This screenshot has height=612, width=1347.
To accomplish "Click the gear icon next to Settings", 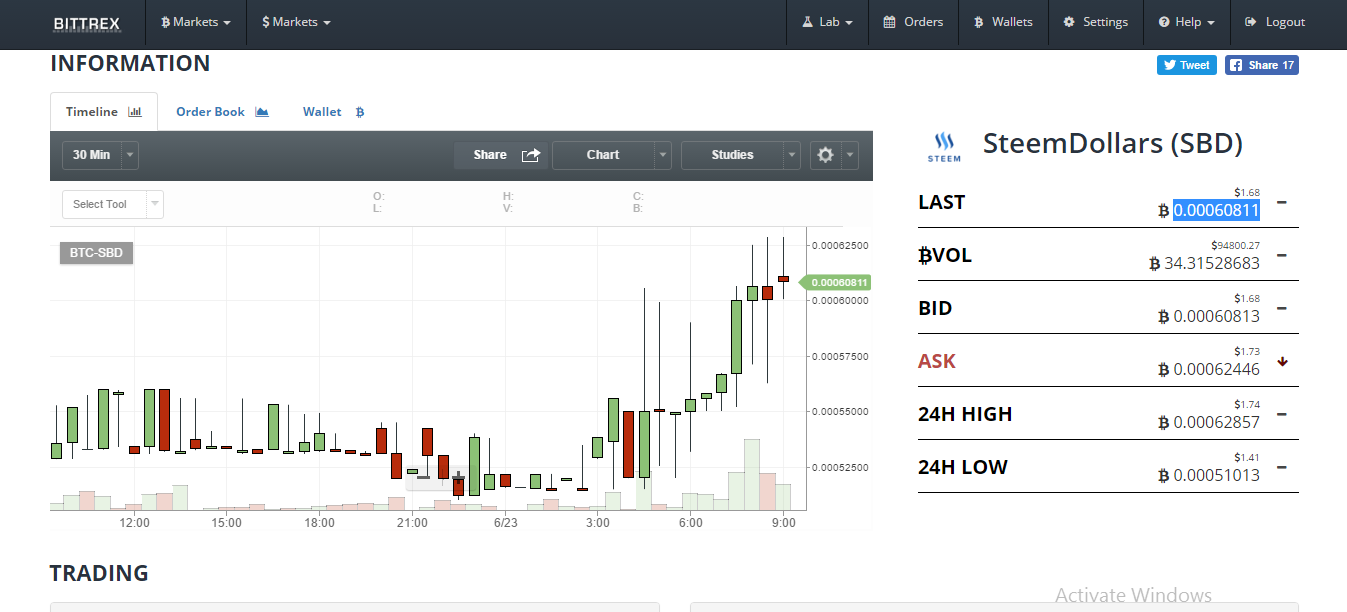I will (x=1069, y=22).
